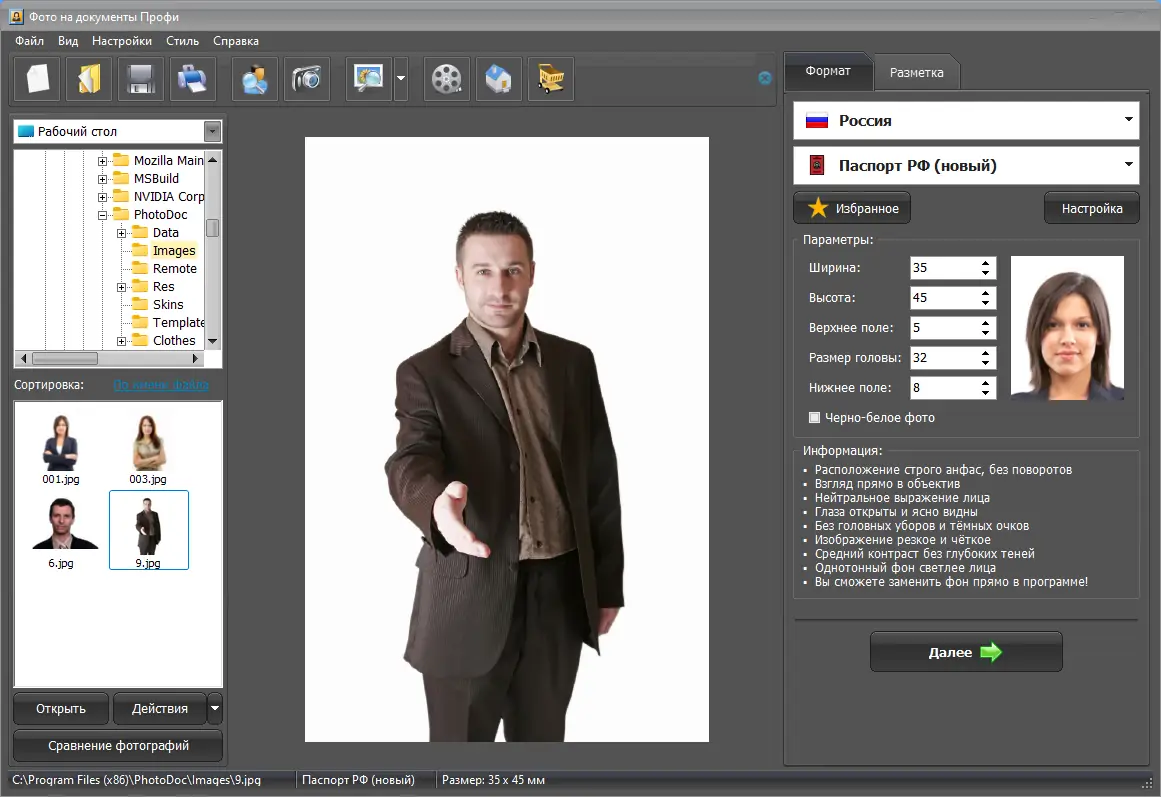
Task: Add the format to Избранное
Action: click(852, 209)
